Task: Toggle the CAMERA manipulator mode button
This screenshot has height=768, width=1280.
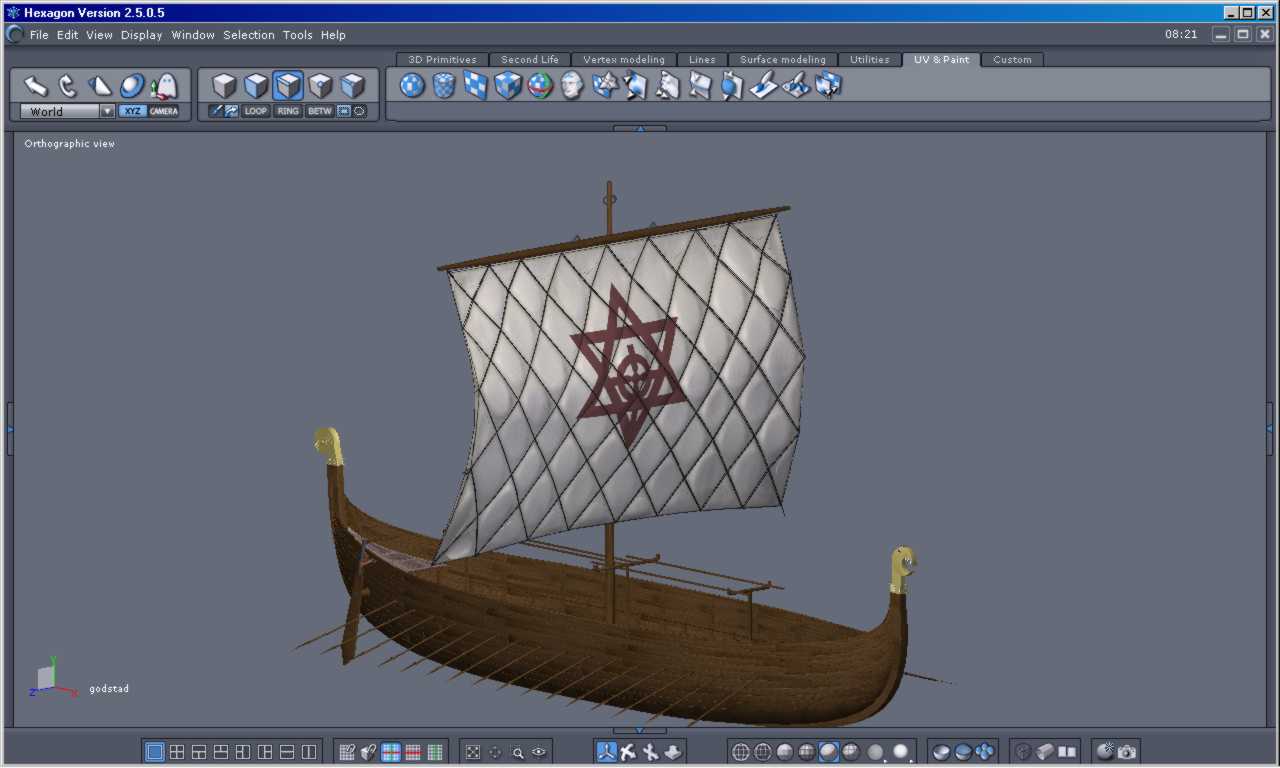Action: point(164,111)
